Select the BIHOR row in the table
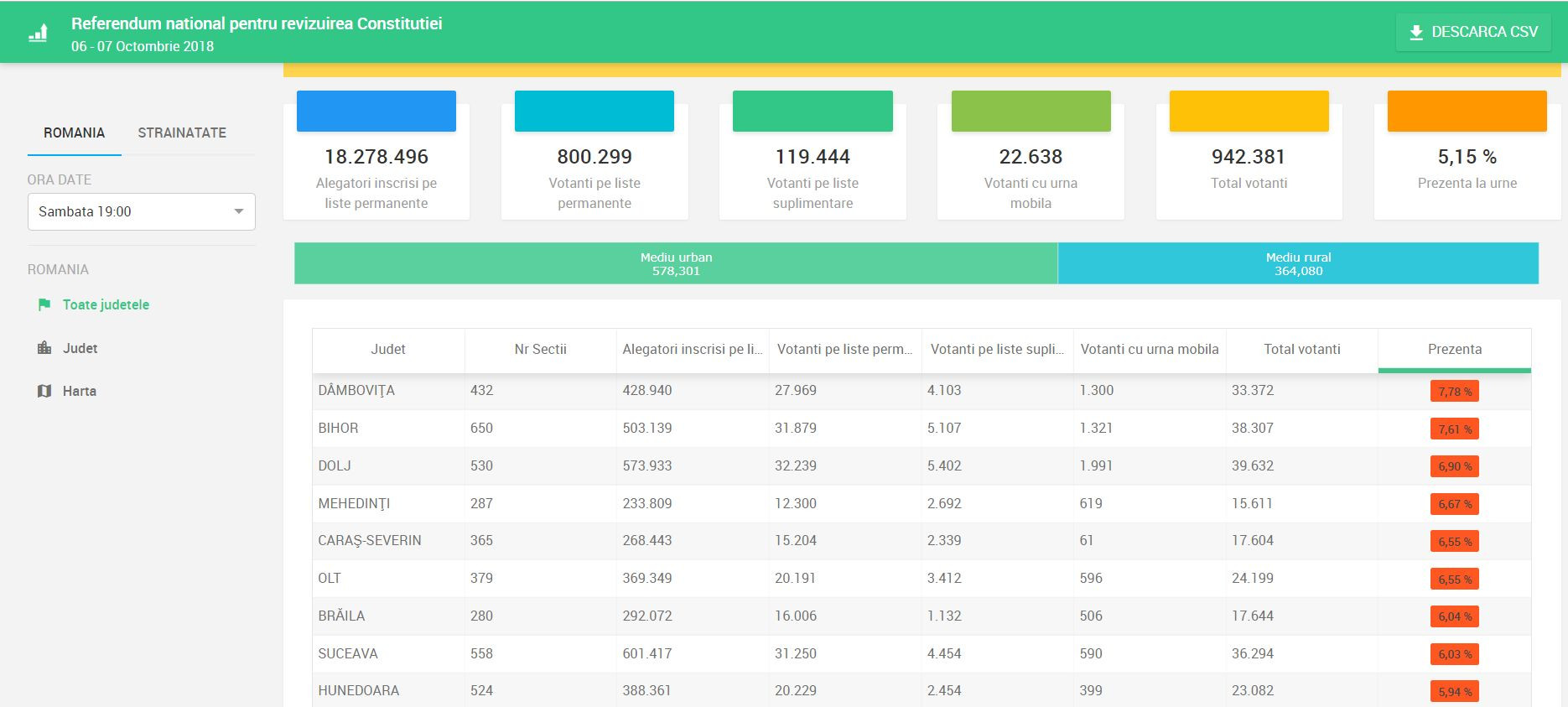 (338, 428)
